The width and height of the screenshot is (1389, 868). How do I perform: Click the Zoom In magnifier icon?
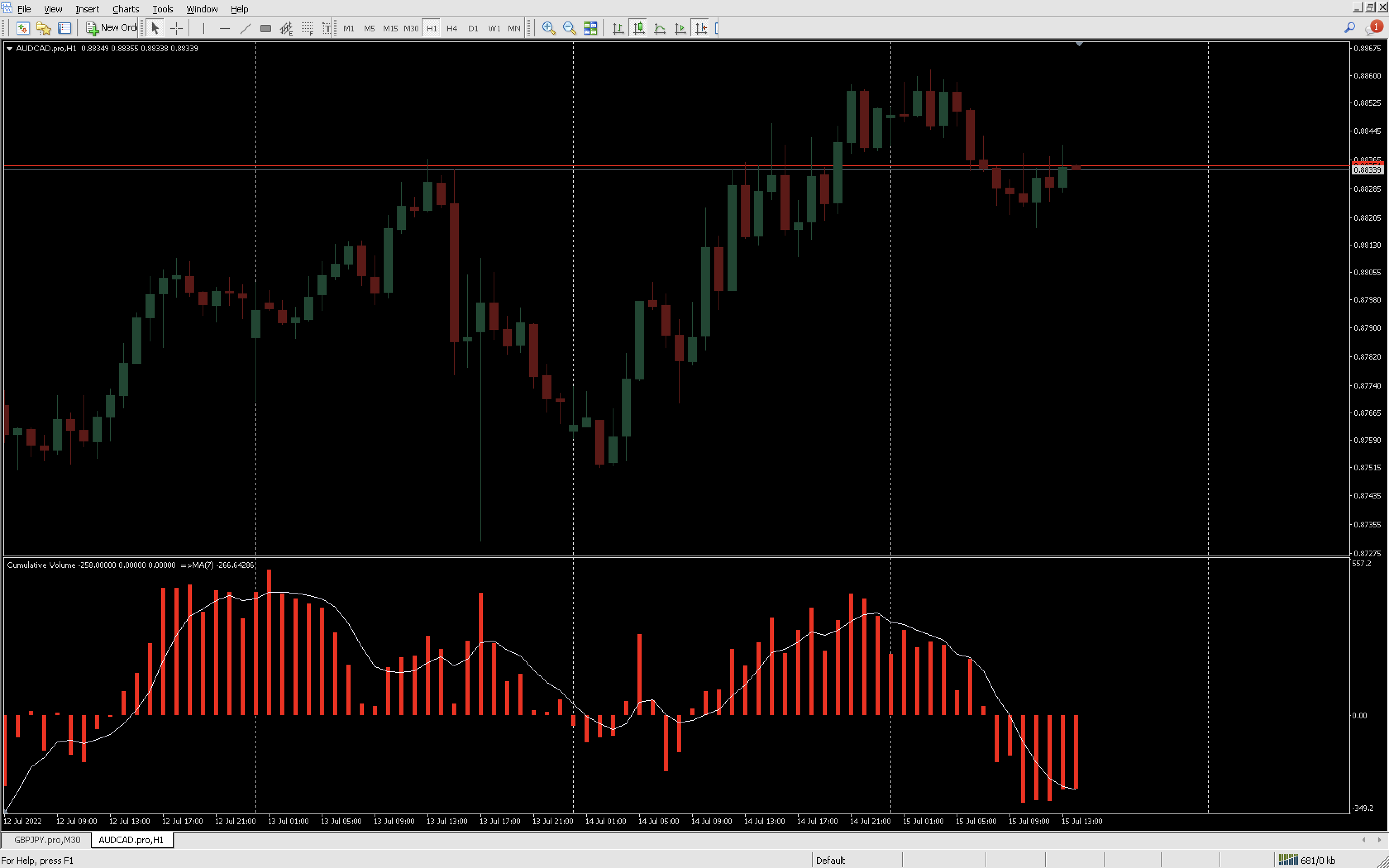(x=548, y=28)
